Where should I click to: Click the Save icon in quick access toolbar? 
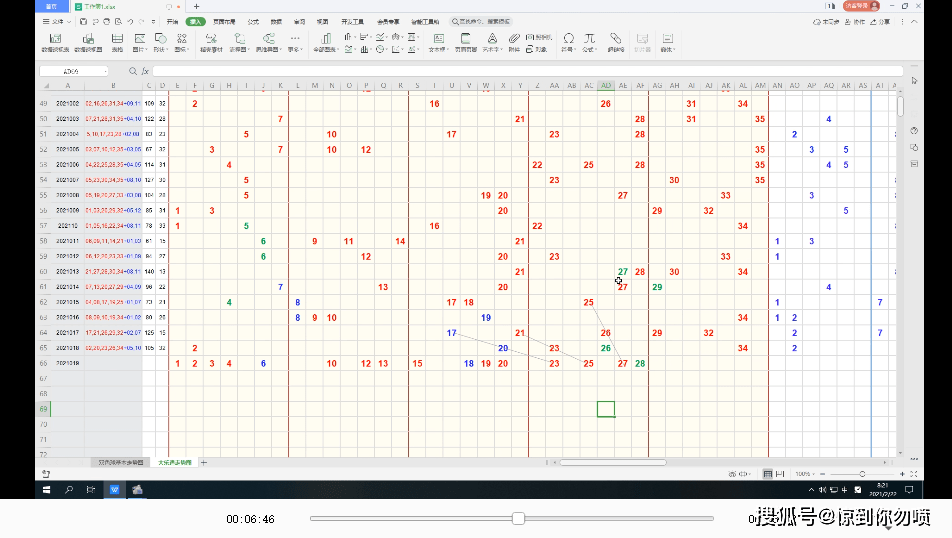pos(83,21)
